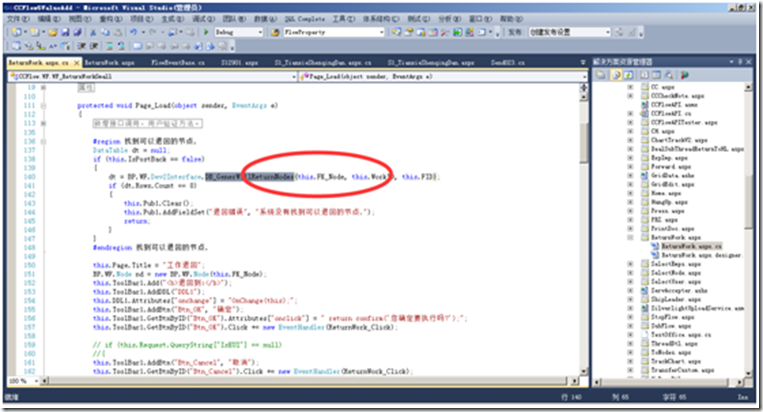The image size is (763, 412).
Task: Click Properties icon in Solution Explorer toolbar
Action: point(601,75)
